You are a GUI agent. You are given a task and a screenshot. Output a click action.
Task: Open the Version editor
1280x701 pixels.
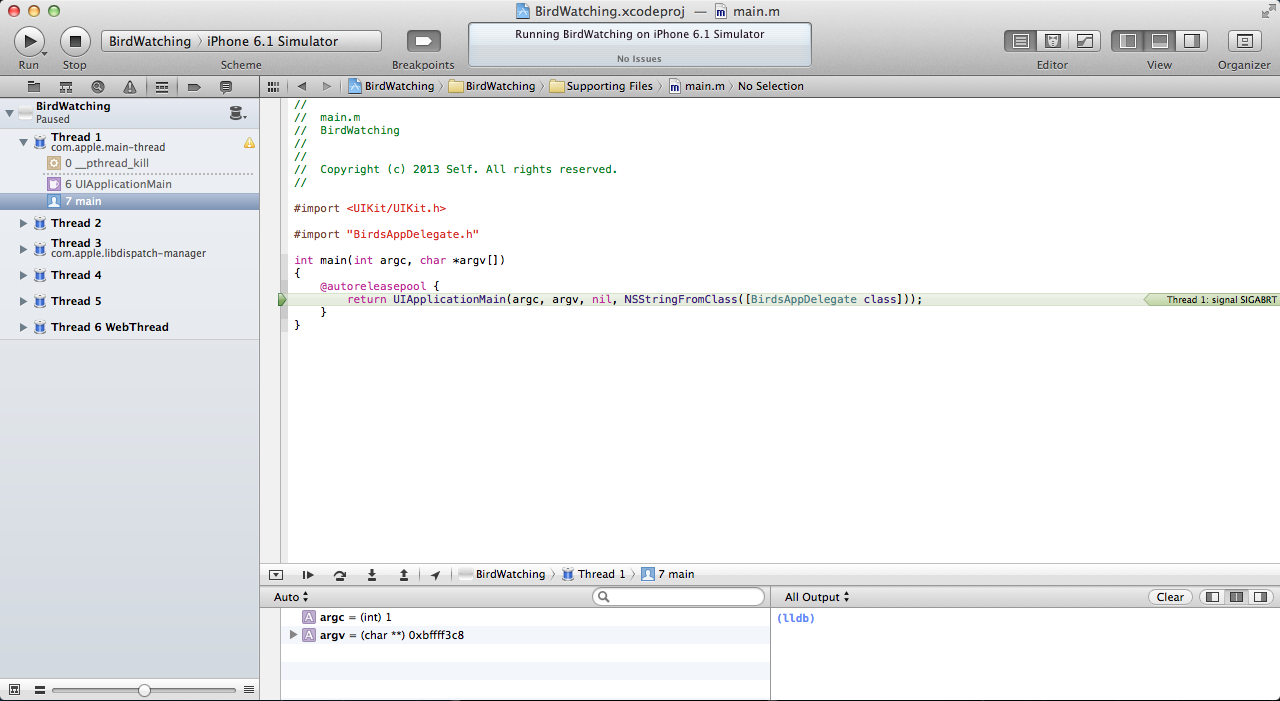pos(1084,41)
